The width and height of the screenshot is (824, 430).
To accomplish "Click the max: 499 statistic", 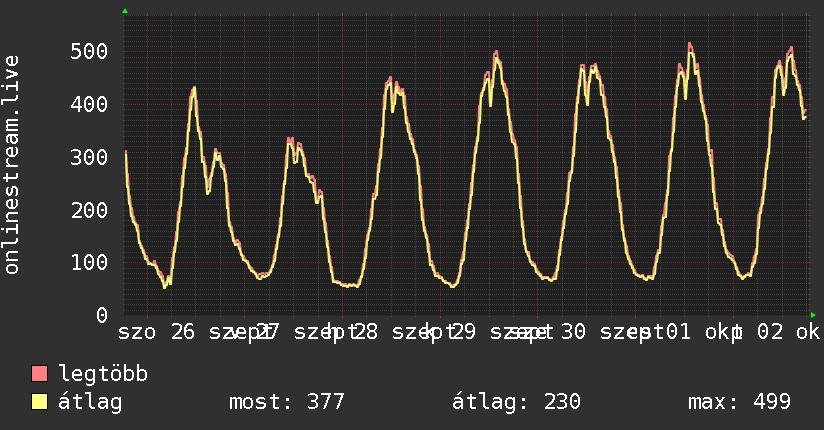I will (739, 402).
